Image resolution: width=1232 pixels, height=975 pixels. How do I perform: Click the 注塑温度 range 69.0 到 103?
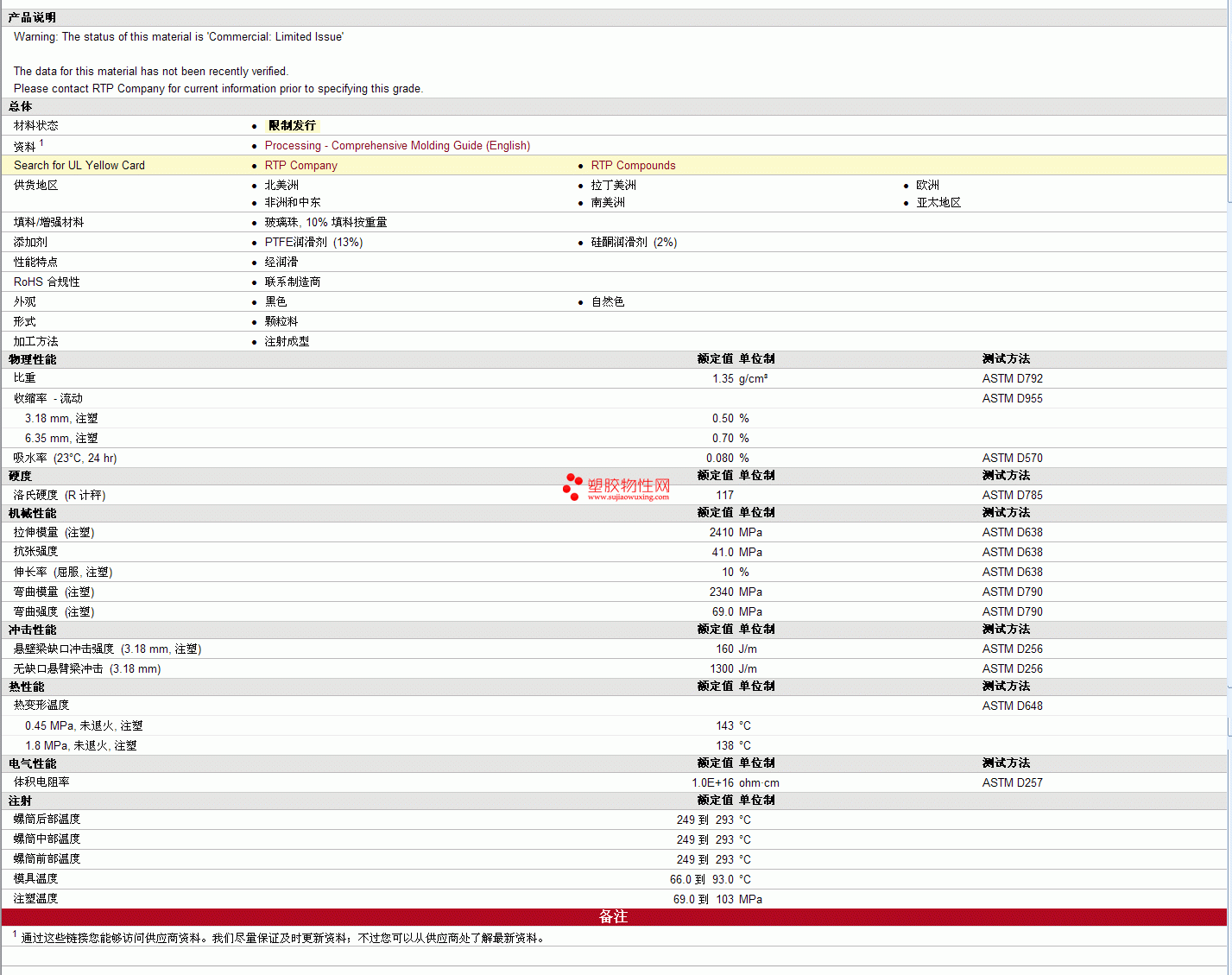pyautogui.click(x=704, y=900)
